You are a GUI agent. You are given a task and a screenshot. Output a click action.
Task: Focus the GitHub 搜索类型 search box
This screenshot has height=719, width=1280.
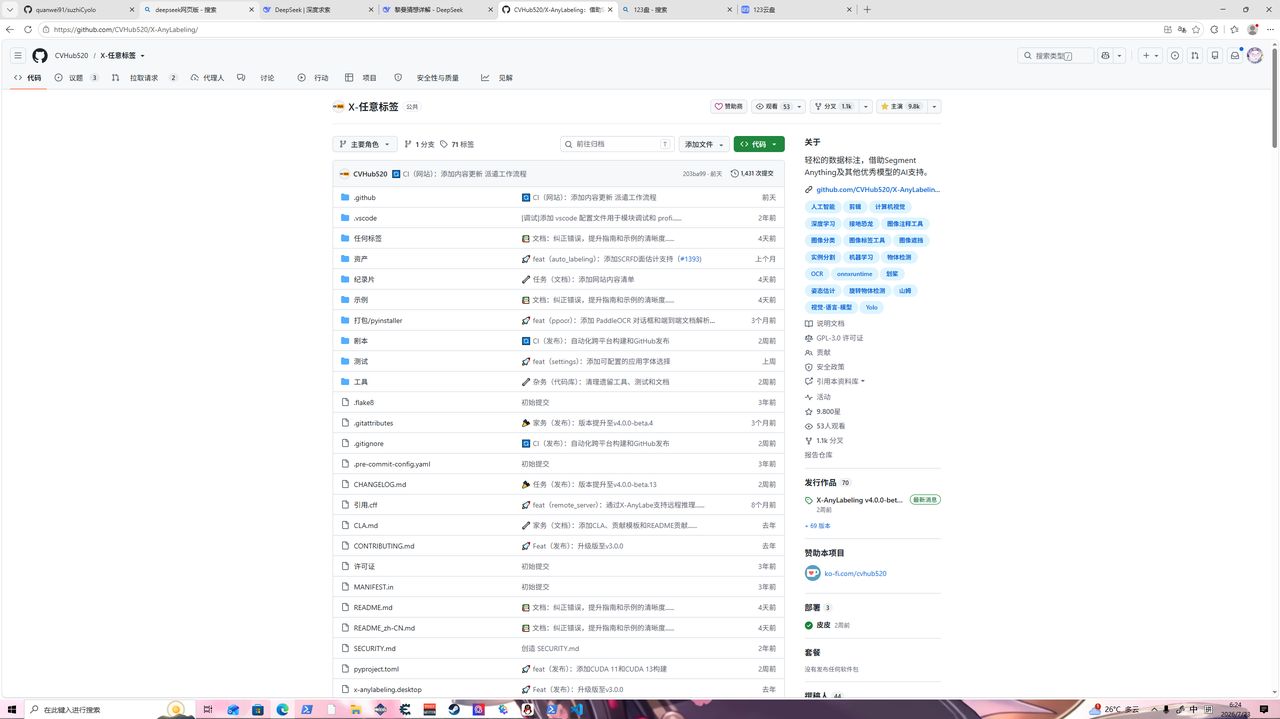pyautogui.click(x=1056, y=56)
